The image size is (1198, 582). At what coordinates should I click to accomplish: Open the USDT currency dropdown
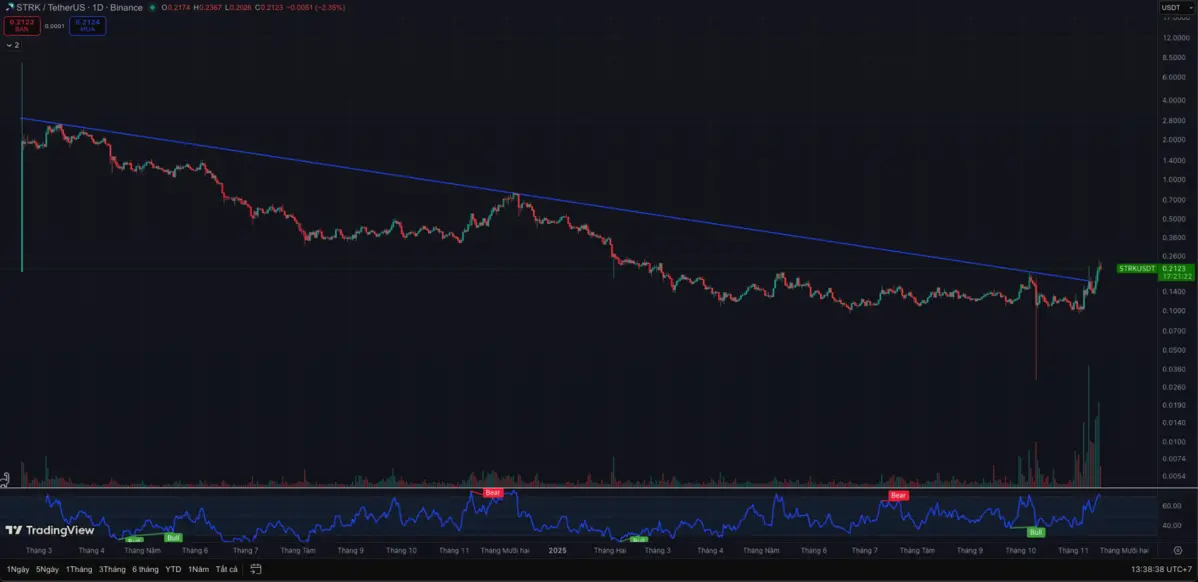pos(1175,8)
